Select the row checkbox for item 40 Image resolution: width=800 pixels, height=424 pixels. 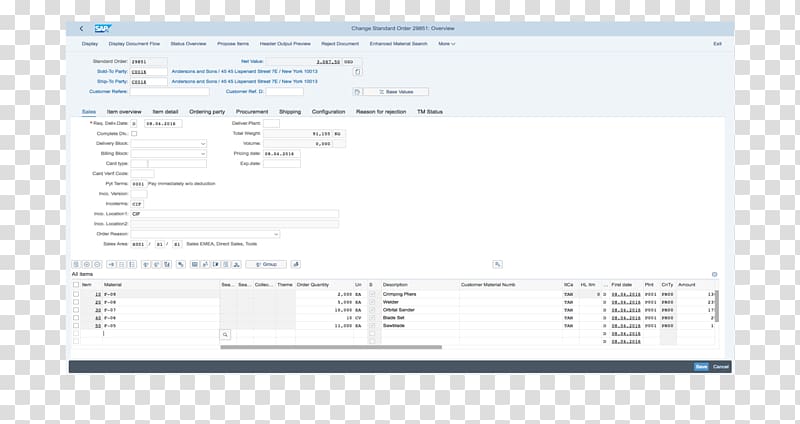[76, 317]
